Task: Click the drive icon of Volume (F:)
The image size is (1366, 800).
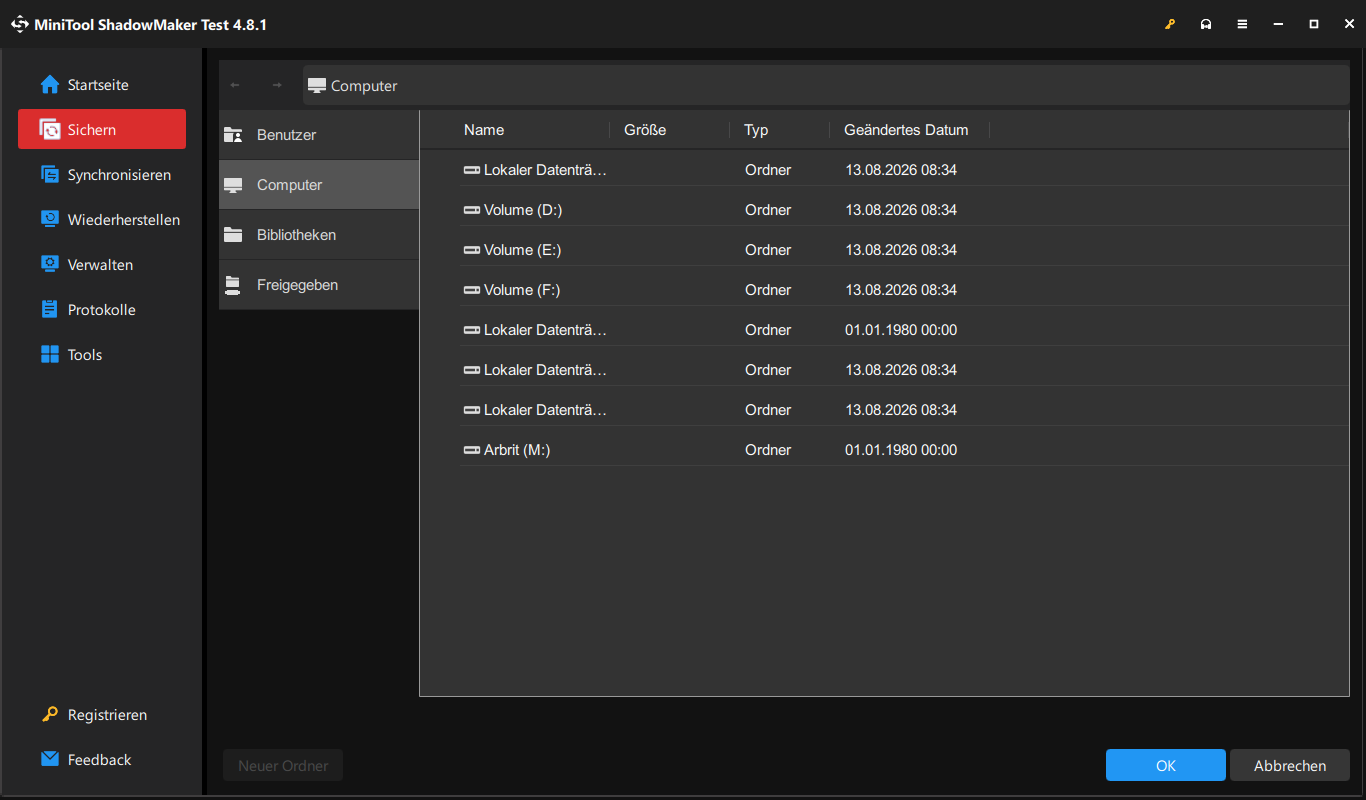Action: [x=472, y=290]
